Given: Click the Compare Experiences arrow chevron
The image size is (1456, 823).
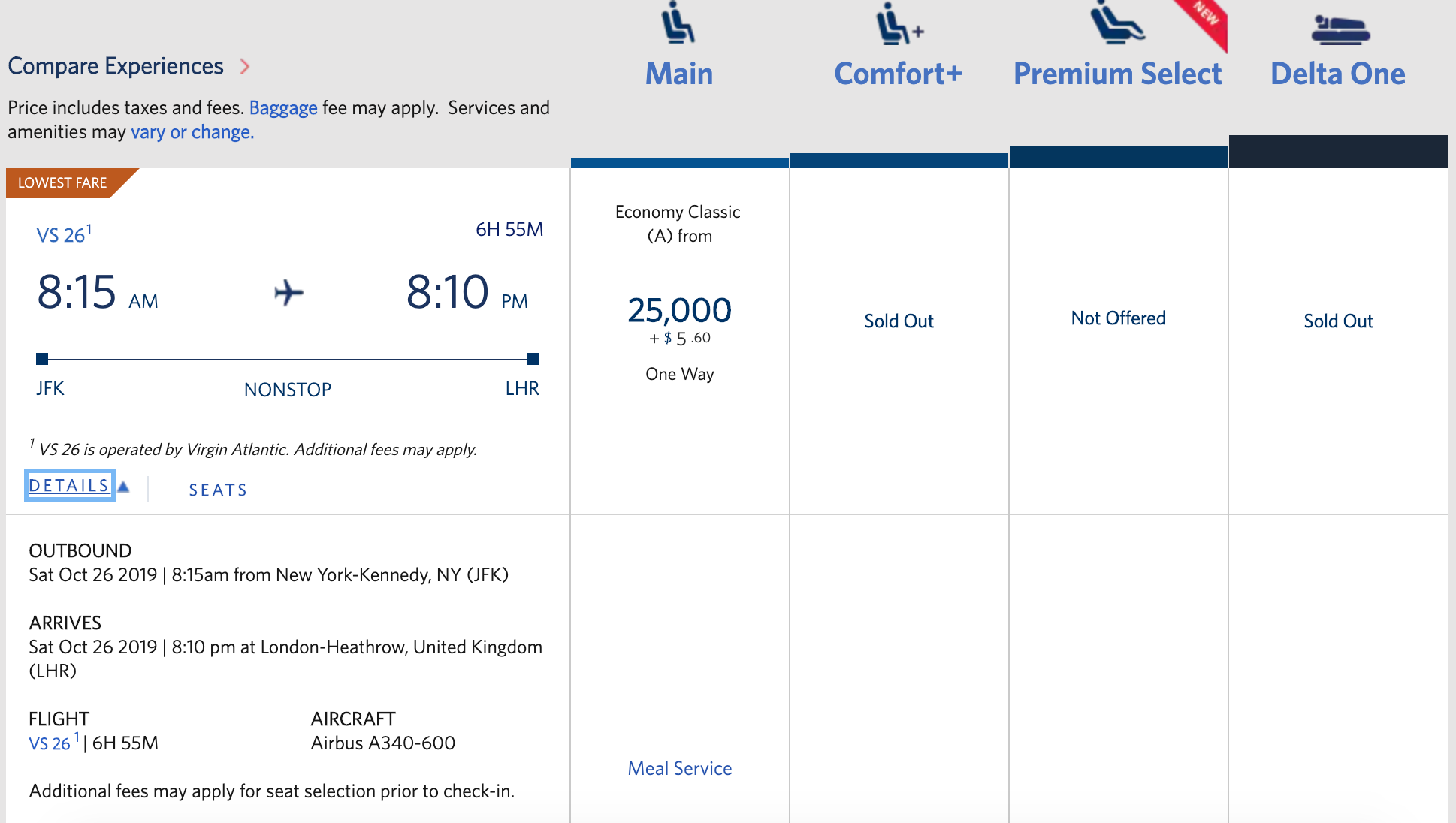Looking at the screenshot, I should point(245,66).
